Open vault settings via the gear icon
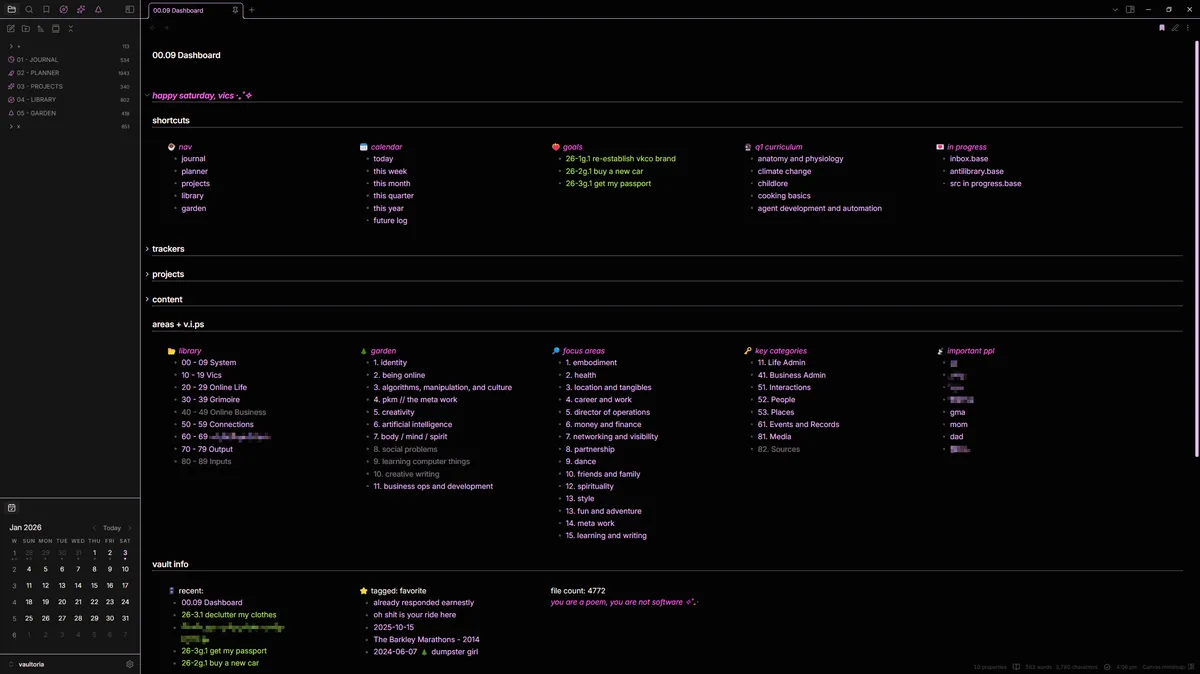 point(129,663)
